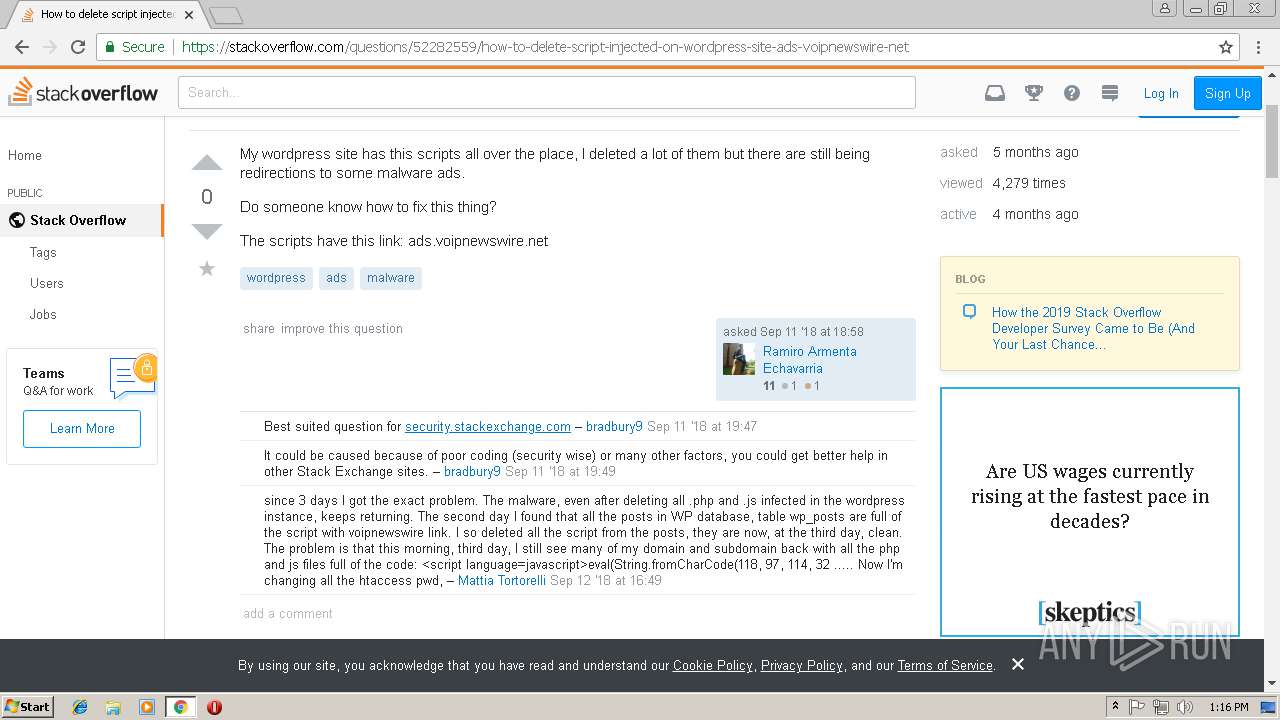Open Ramiro Armenta Echavarria's profile

(x=810, y=360)
